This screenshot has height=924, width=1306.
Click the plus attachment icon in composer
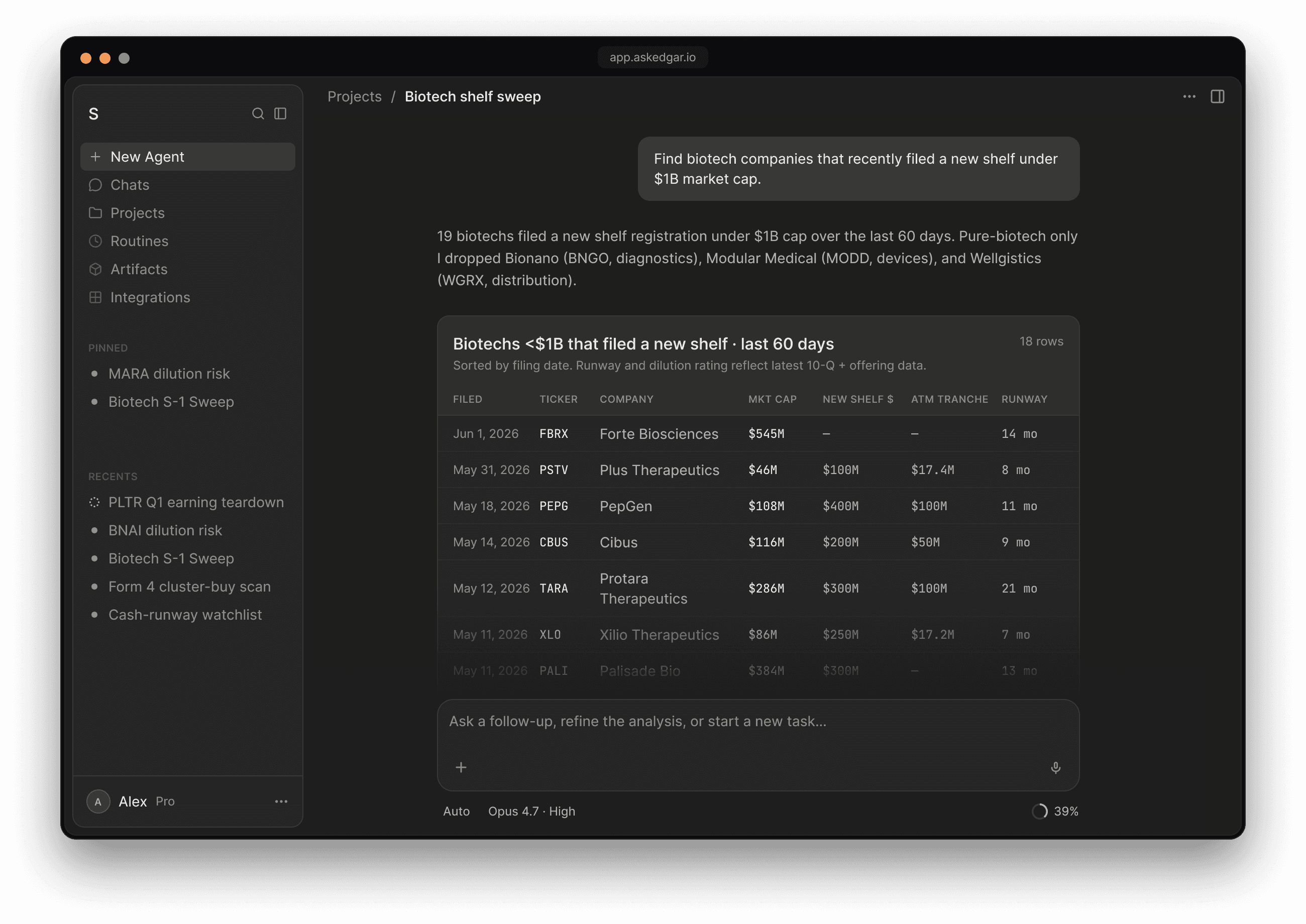(x=461, y=767)
